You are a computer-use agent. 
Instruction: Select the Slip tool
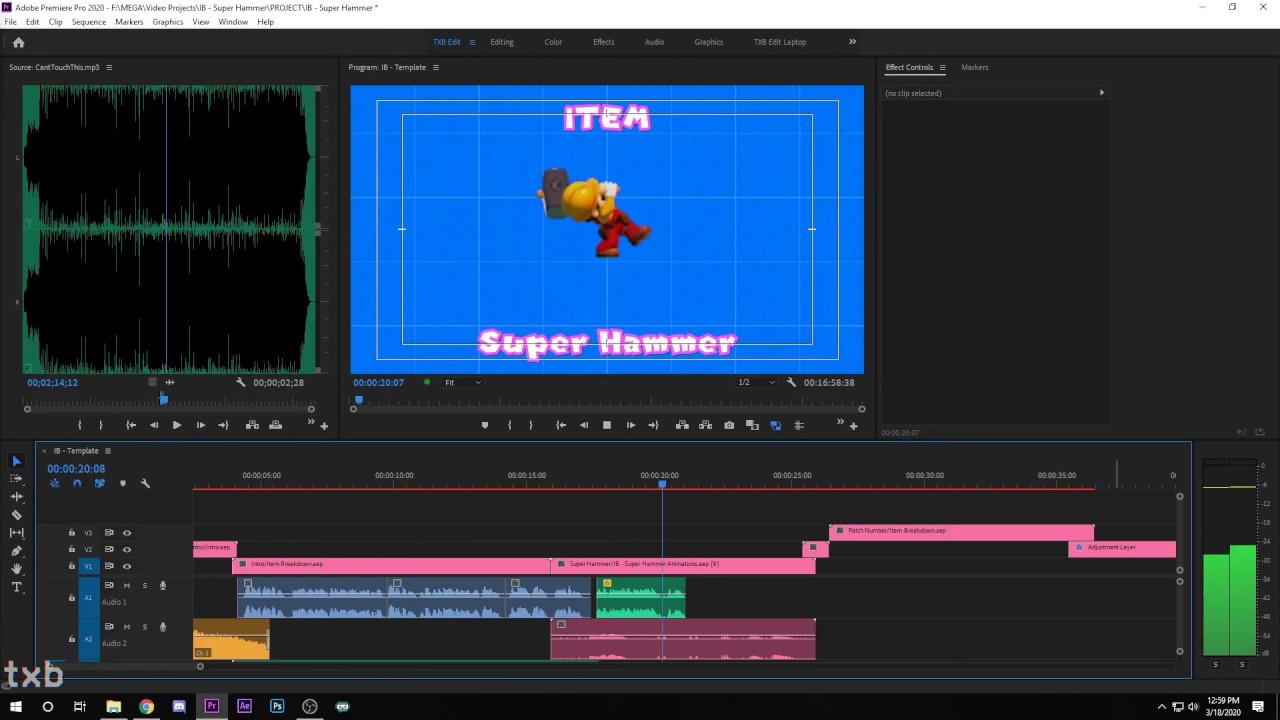(x=16, y=533)
